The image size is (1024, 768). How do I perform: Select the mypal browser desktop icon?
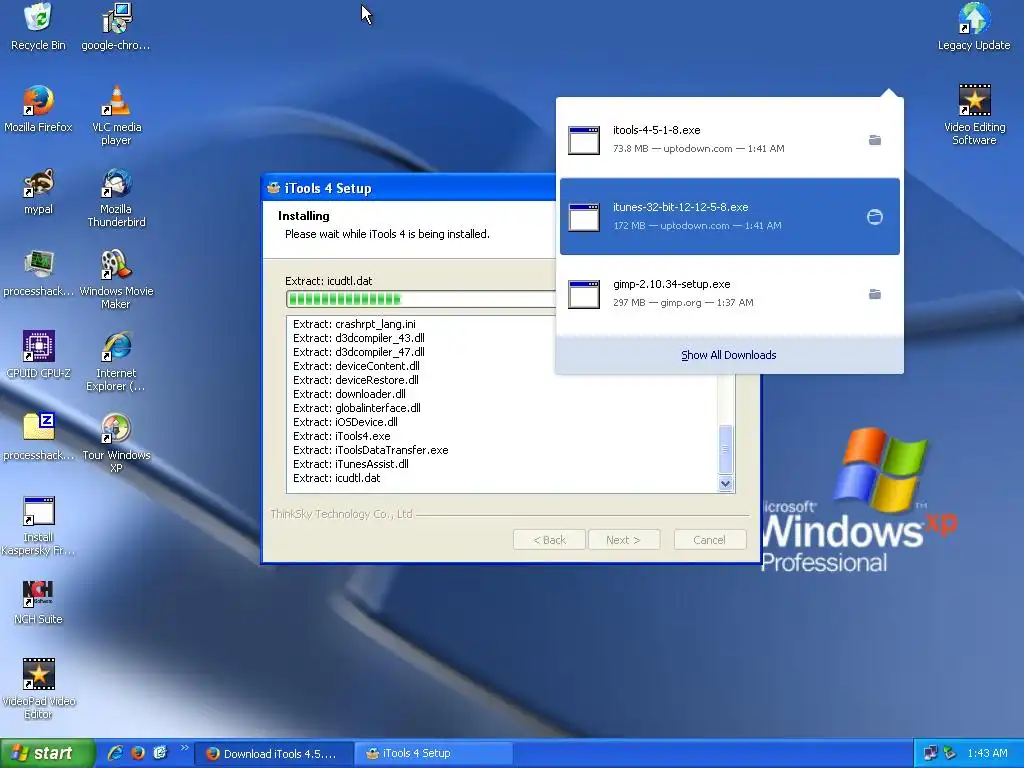coord(38,191)
